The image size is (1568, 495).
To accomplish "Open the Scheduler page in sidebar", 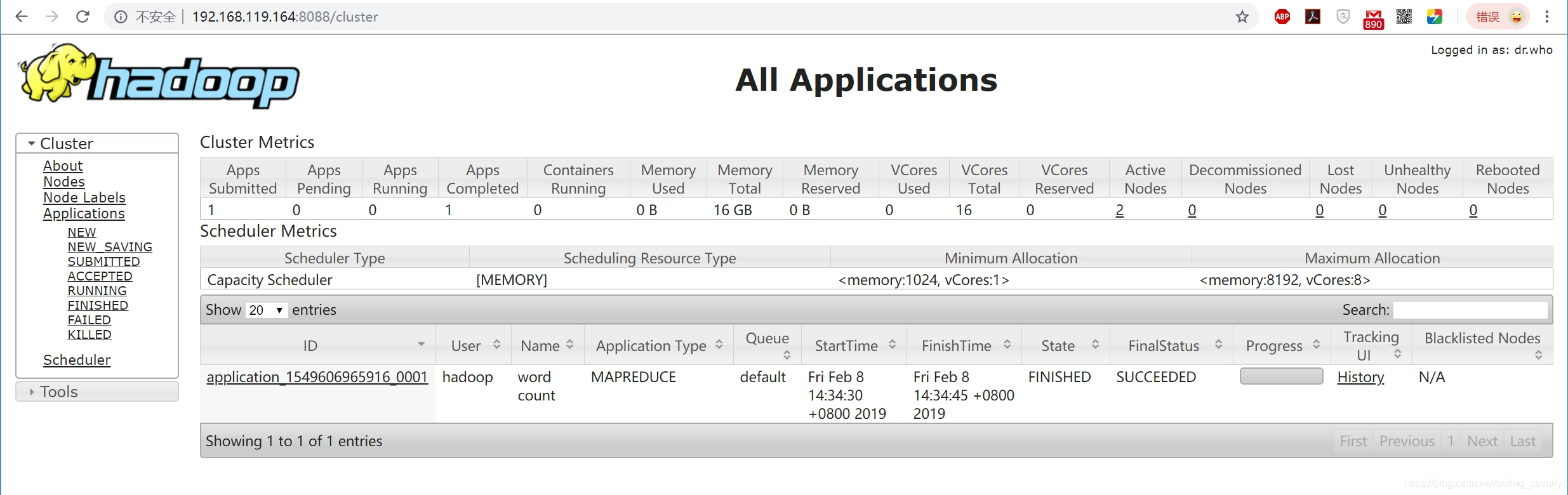I will [77, 360].
